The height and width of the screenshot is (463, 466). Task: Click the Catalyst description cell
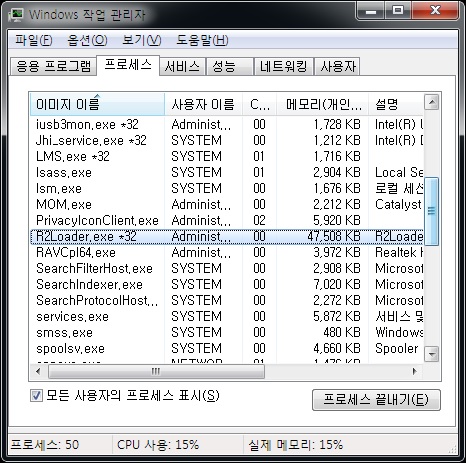399,205
